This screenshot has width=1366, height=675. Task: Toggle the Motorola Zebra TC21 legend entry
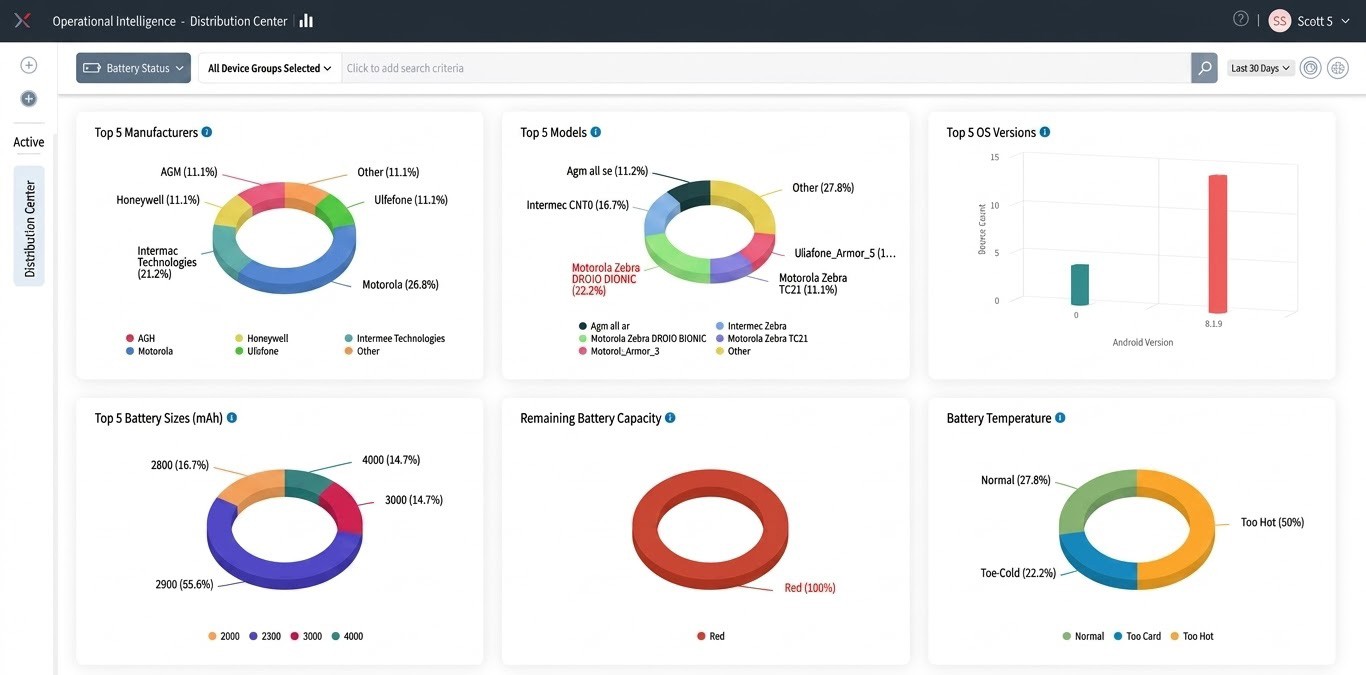click(x=762, y=339)
